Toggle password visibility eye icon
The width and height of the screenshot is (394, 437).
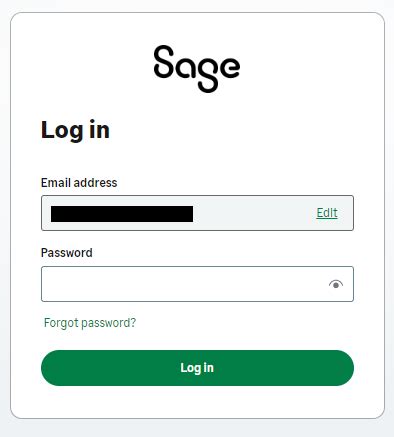pos(336,284)
